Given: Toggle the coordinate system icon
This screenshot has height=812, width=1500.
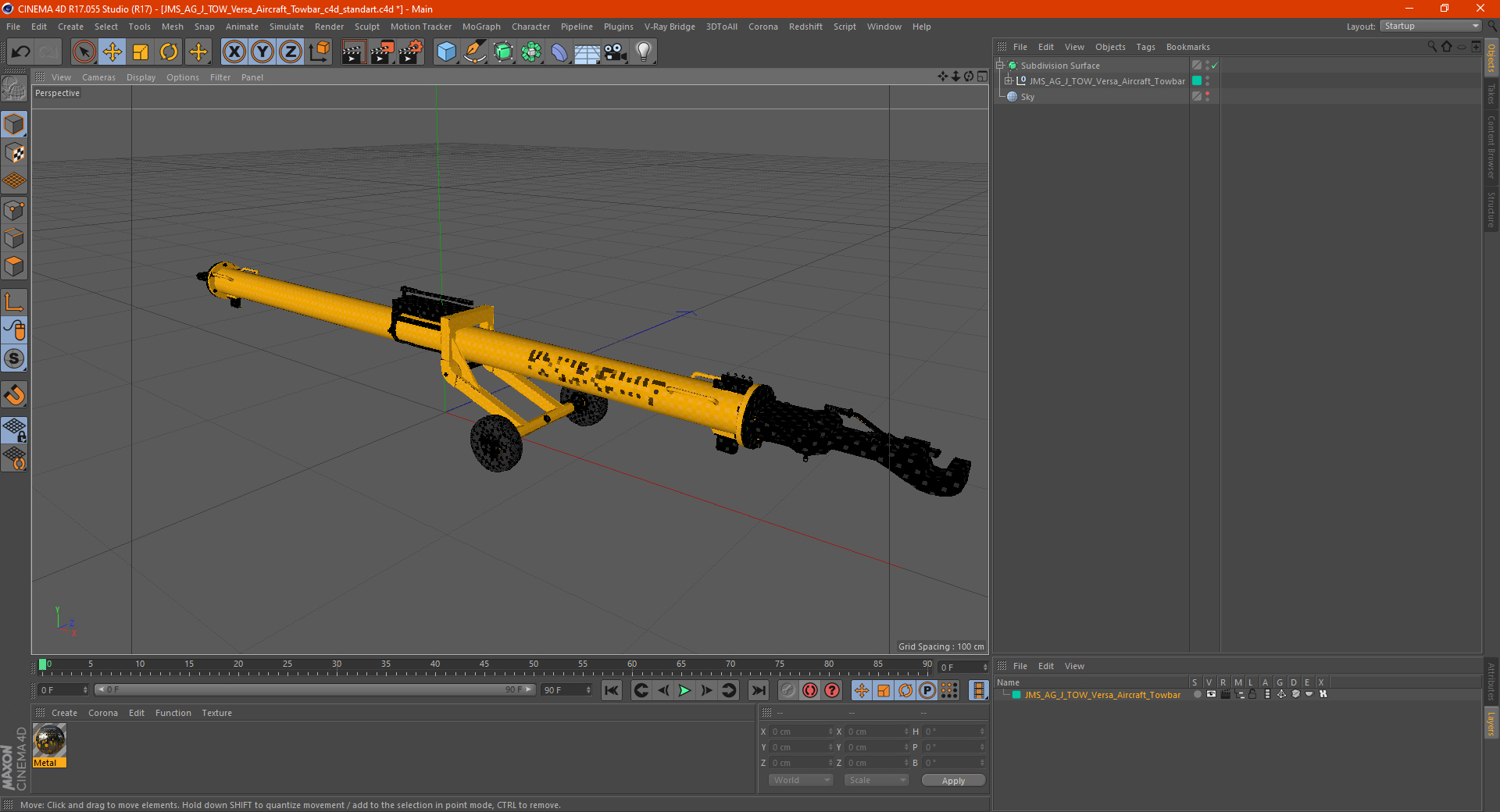Looking at the screenshot, I should pos(320,52).
